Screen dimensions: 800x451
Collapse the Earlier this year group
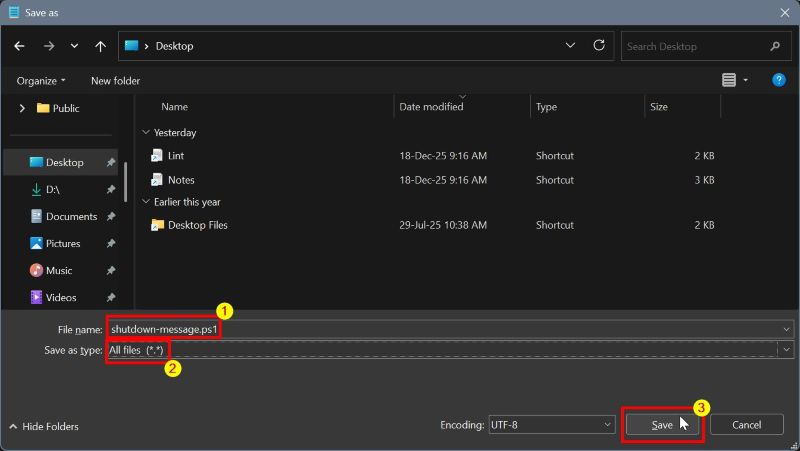[145, 202]
